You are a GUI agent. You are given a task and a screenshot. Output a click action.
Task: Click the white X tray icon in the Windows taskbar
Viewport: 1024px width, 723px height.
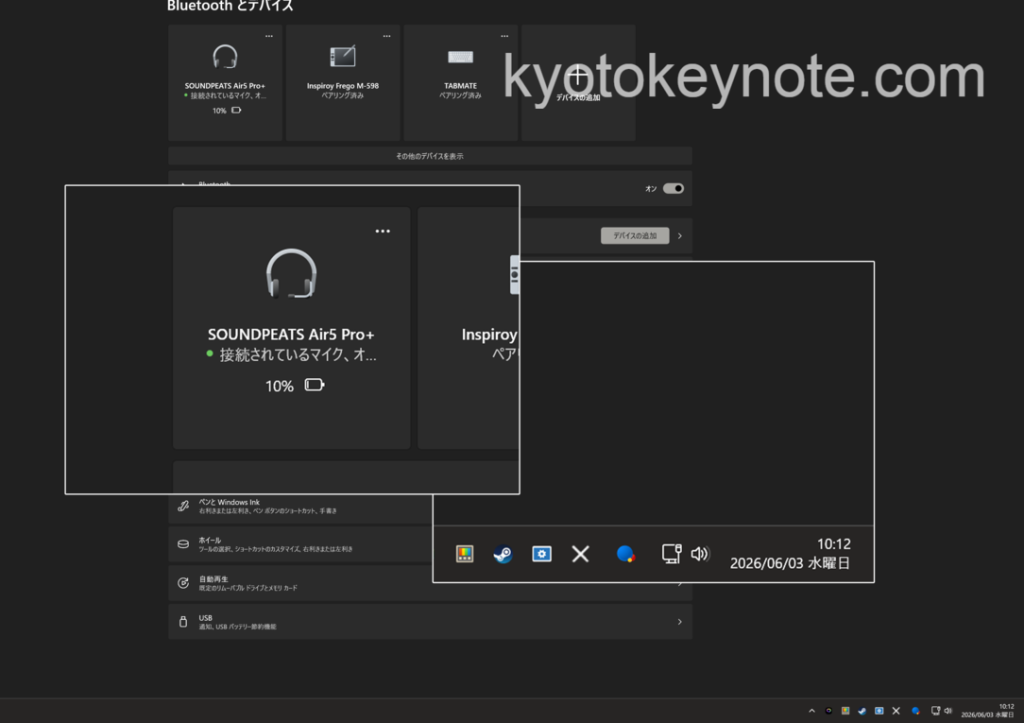coord(896,711)
